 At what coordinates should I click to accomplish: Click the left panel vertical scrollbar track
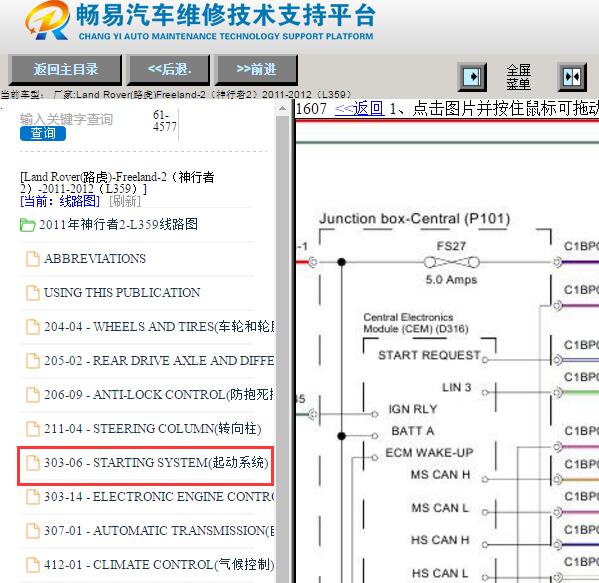(282, 349)
